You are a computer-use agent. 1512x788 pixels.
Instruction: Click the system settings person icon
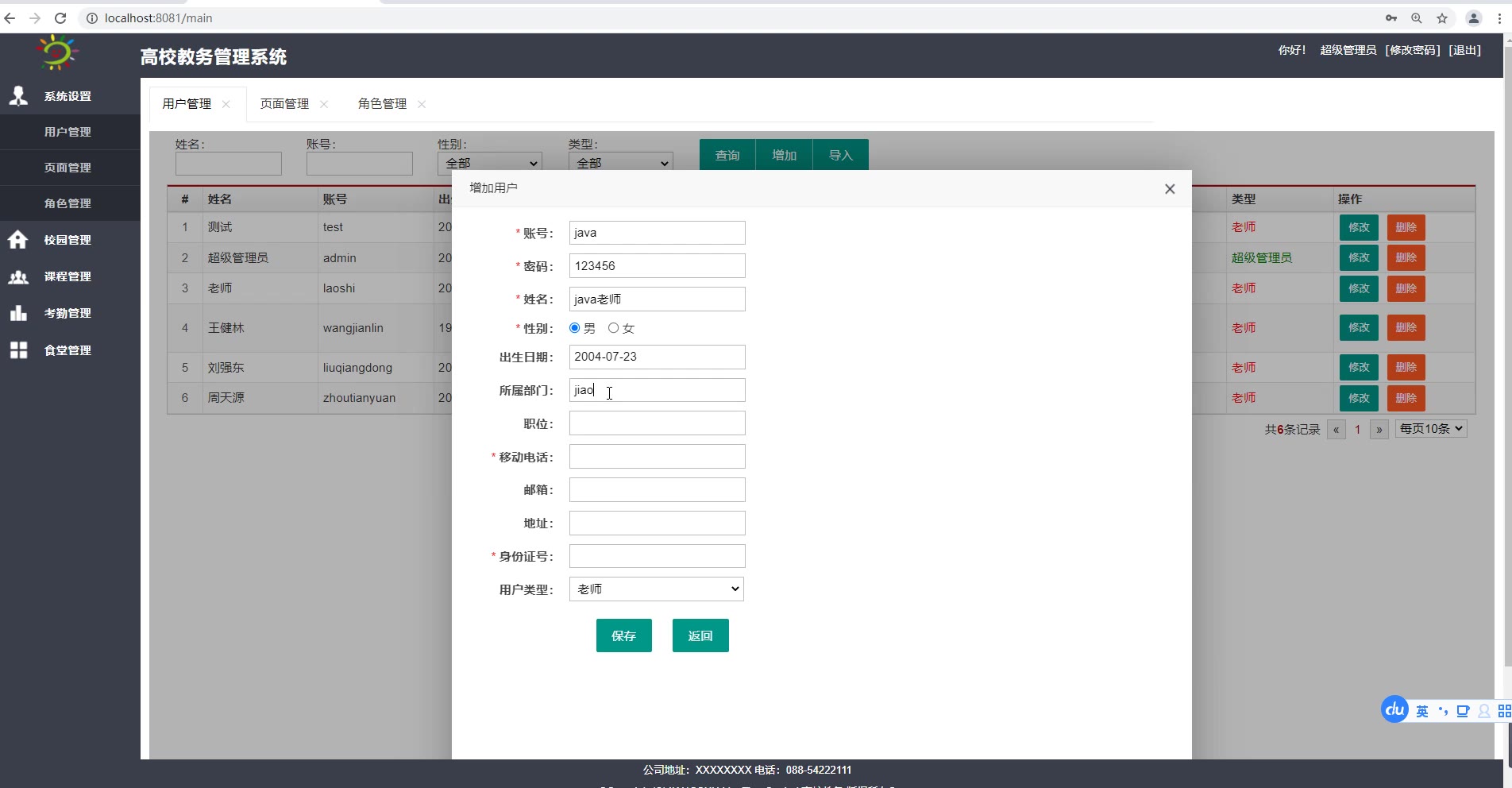tap(18, 96)
